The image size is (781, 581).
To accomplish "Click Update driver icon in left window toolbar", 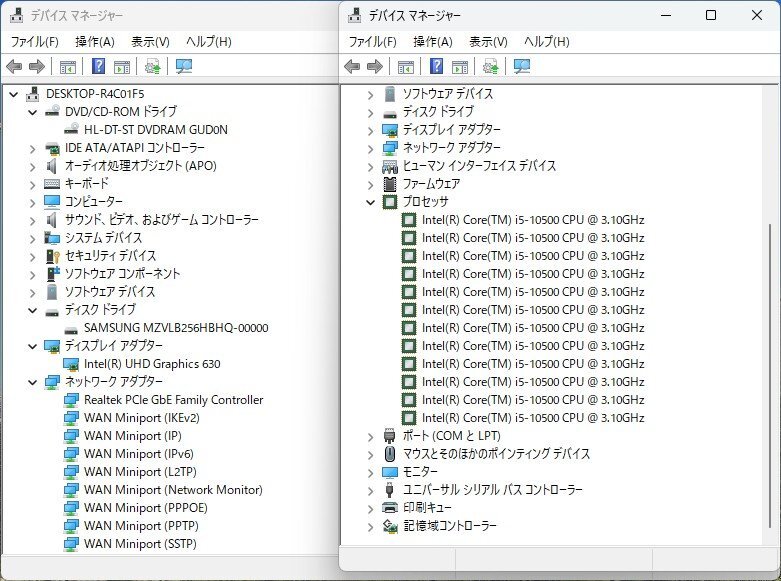I will click(152, 66).
